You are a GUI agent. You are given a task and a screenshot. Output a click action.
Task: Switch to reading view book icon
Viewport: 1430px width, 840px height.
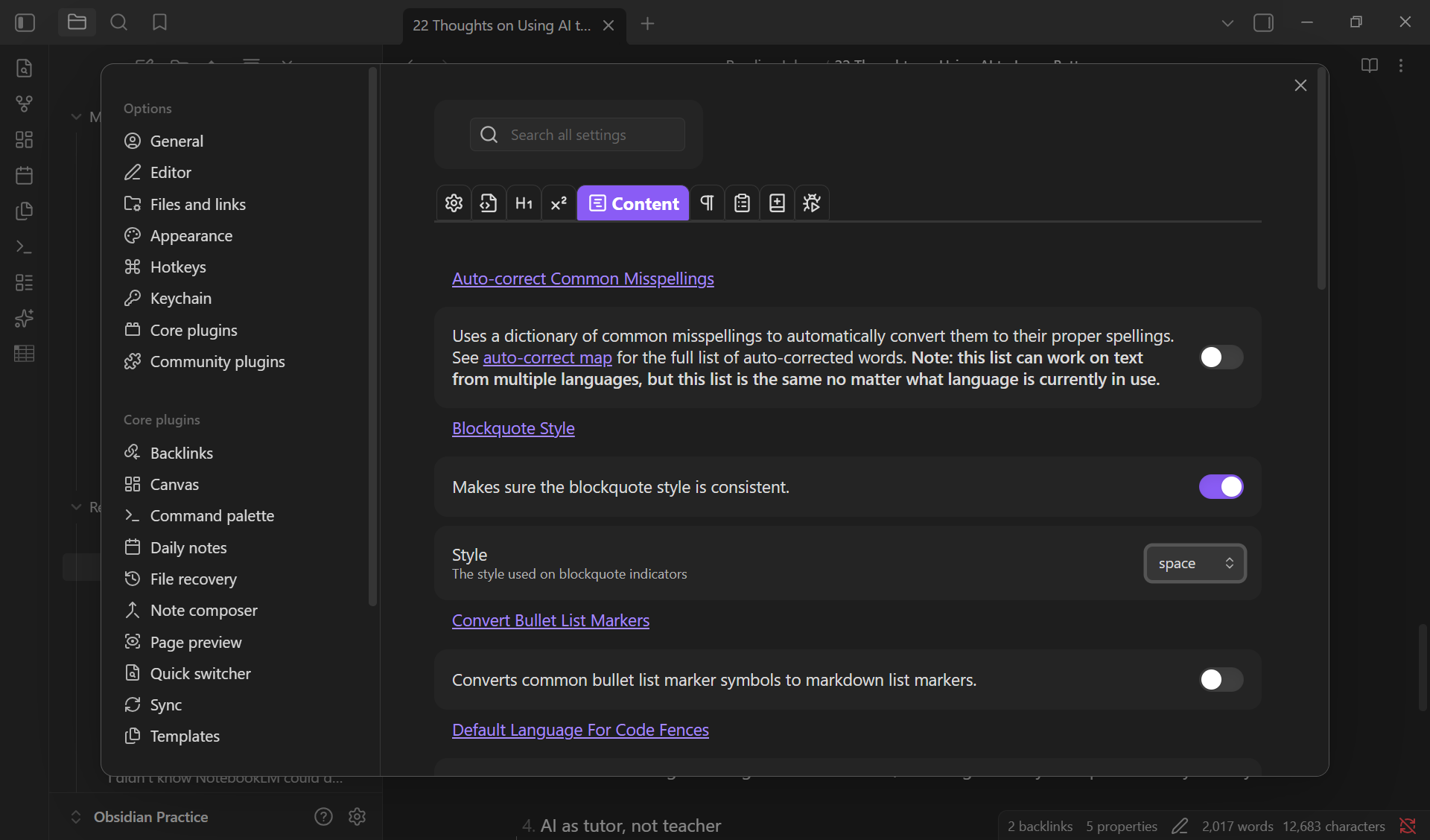(1369, 66)
